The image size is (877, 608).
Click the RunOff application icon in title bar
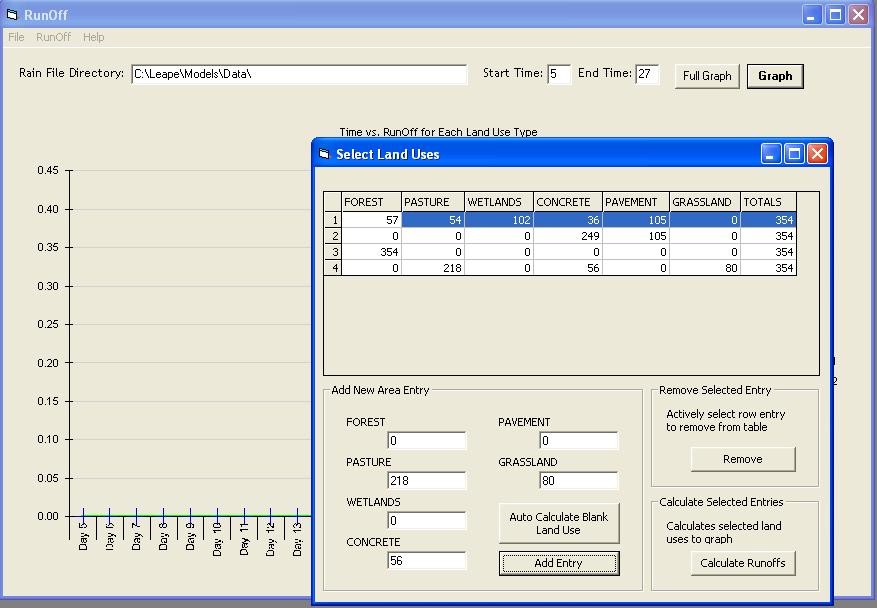pyautogui.click(x=13, y=14)
